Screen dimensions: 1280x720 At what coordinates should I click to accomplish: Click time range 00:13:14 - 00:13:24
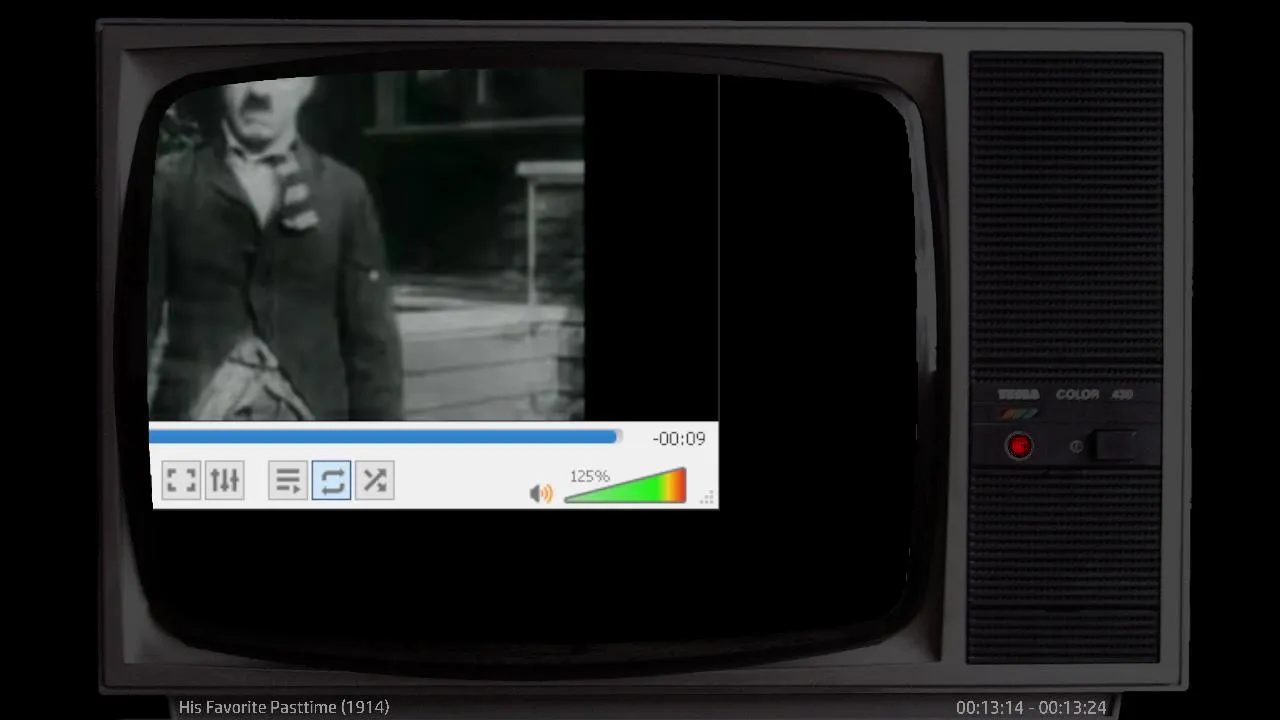[1031, 707]
